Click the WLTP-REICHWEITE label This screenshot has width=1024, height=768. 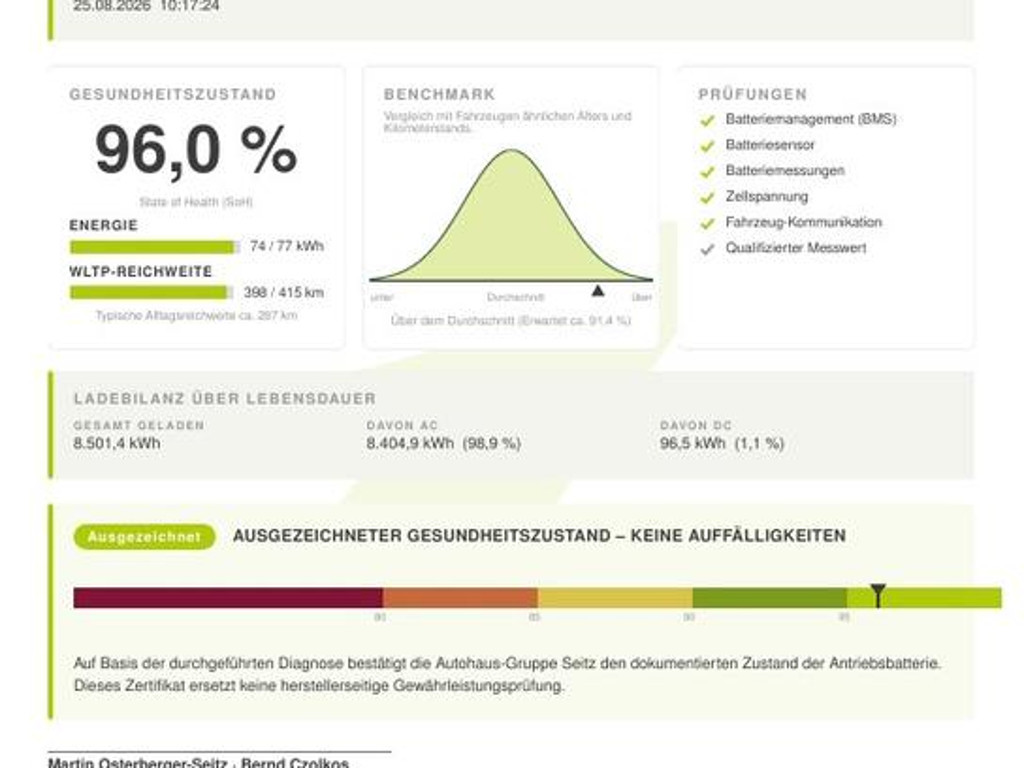(141, 272)
